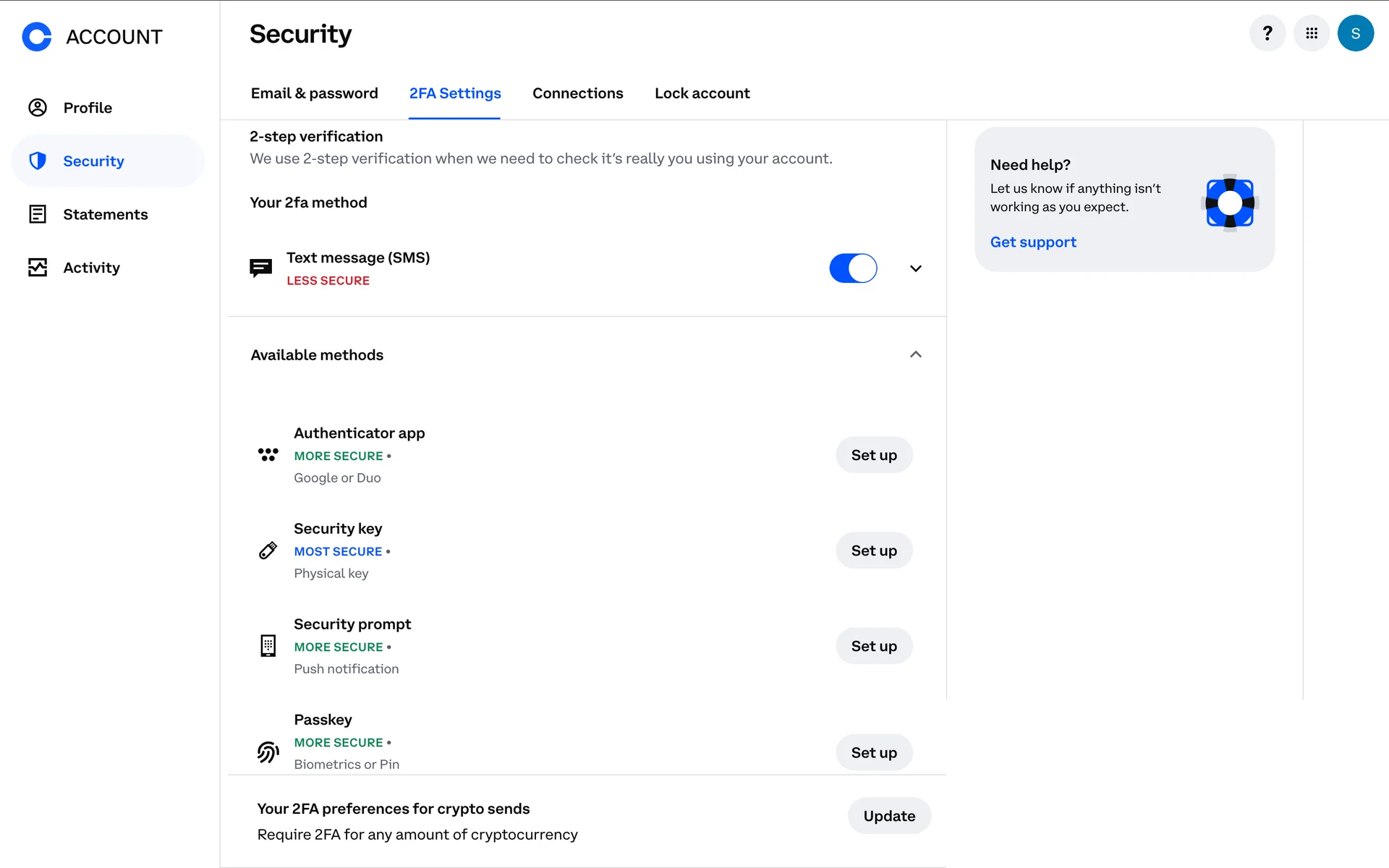Click the user avatar S icon

1355,33
